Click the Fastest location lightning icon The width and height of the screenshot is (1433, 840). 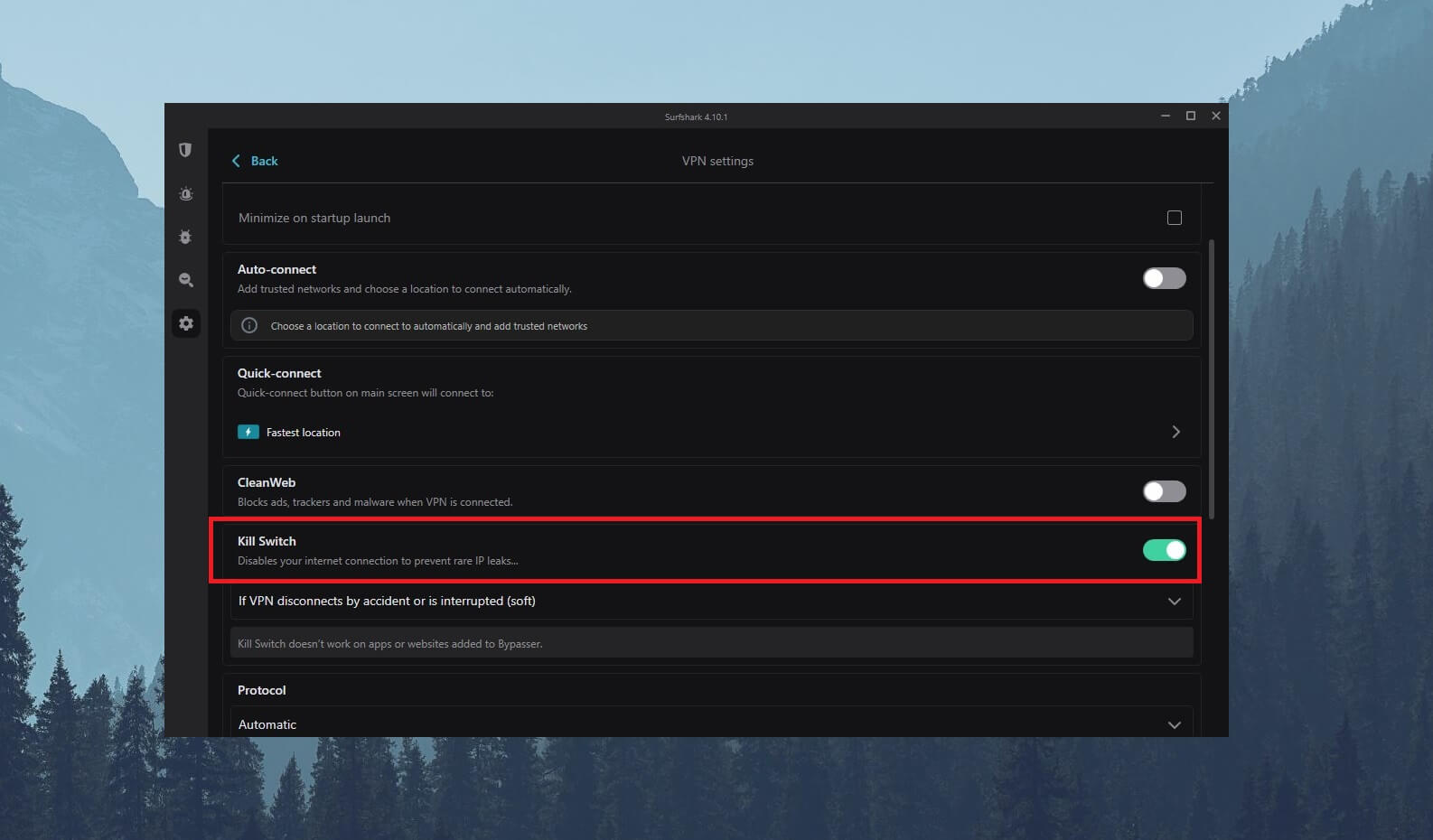pyautogui.click(x=248, y=432)
